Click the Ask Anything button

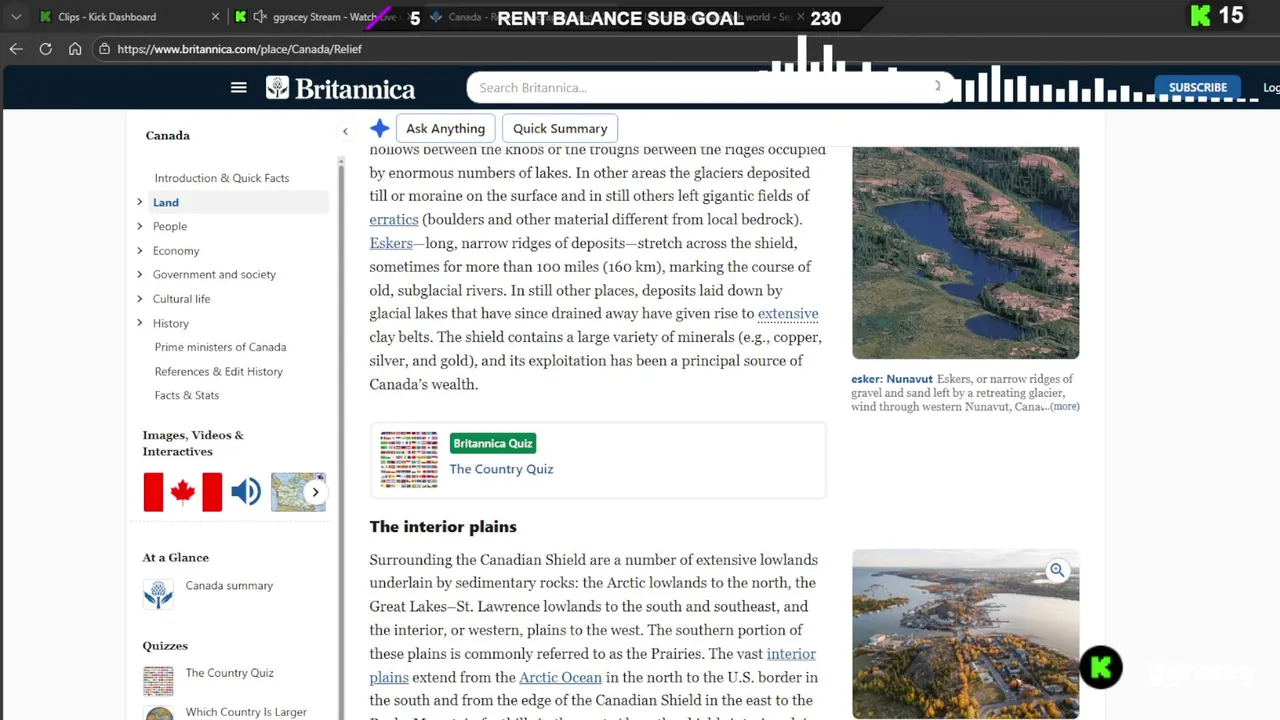(x=445, y=128)
